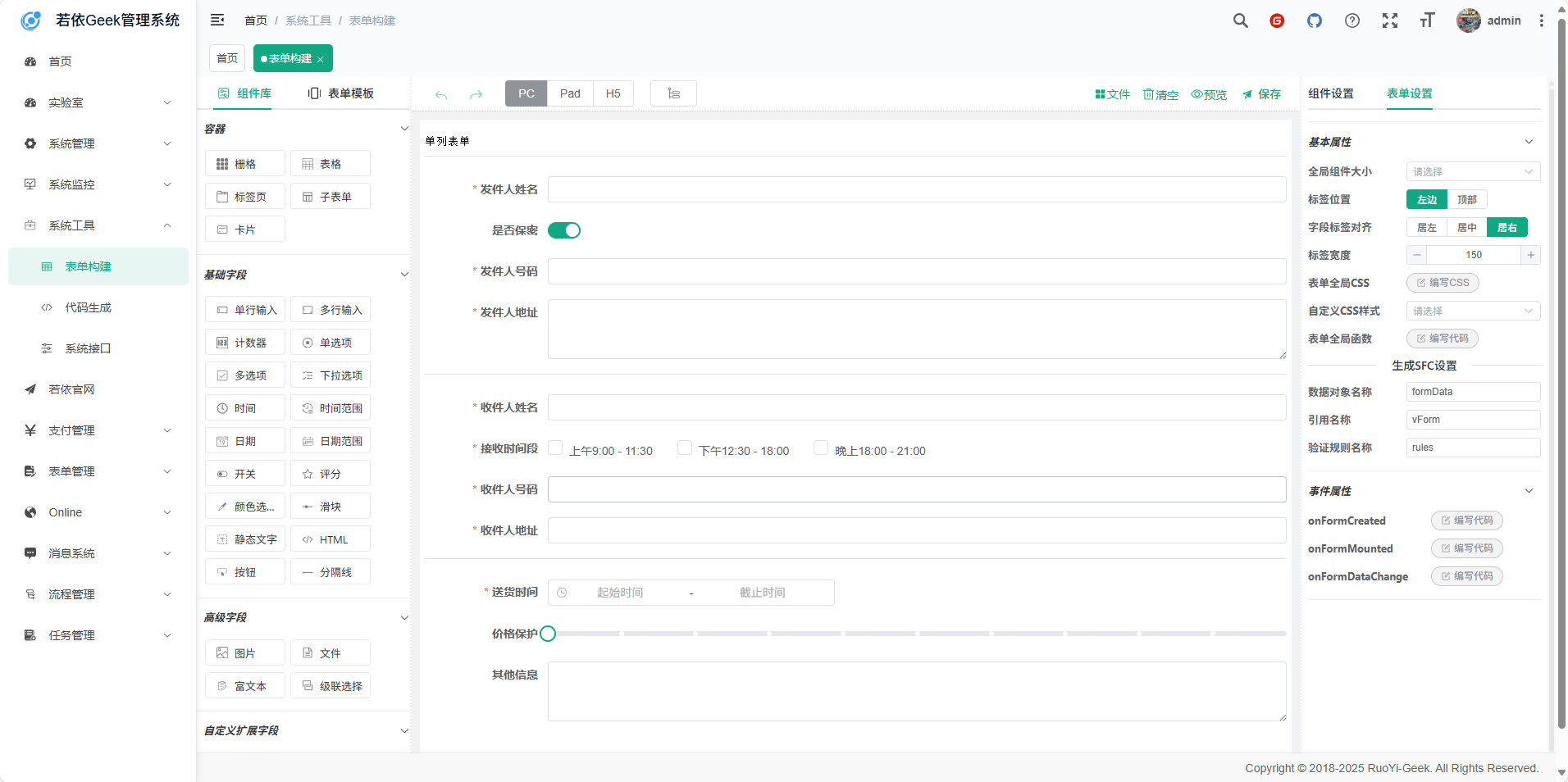Click the 发件人姓名 input field

(916, 189)
